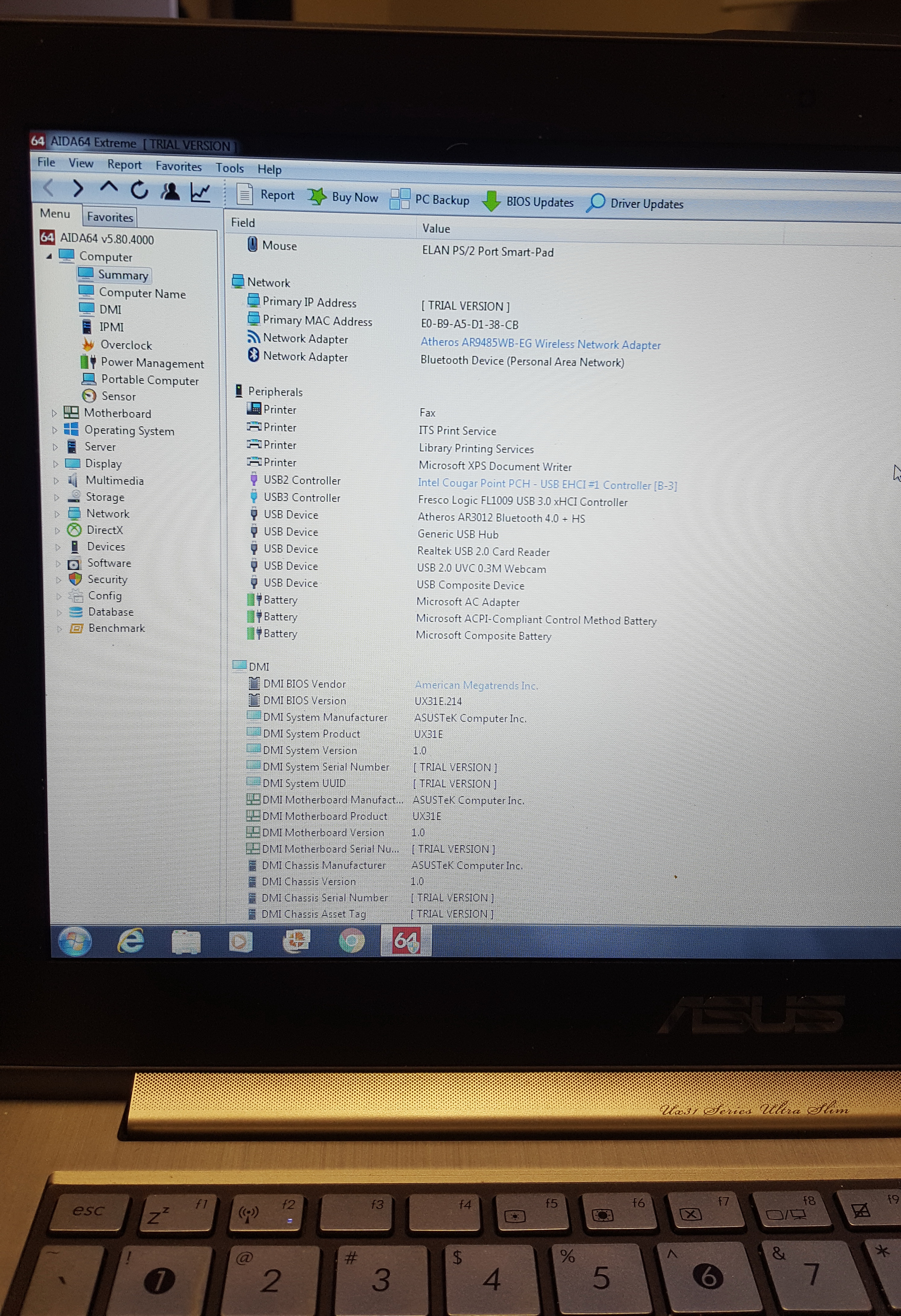Go forward with the right arrow toolbar icon

(78, 188)
